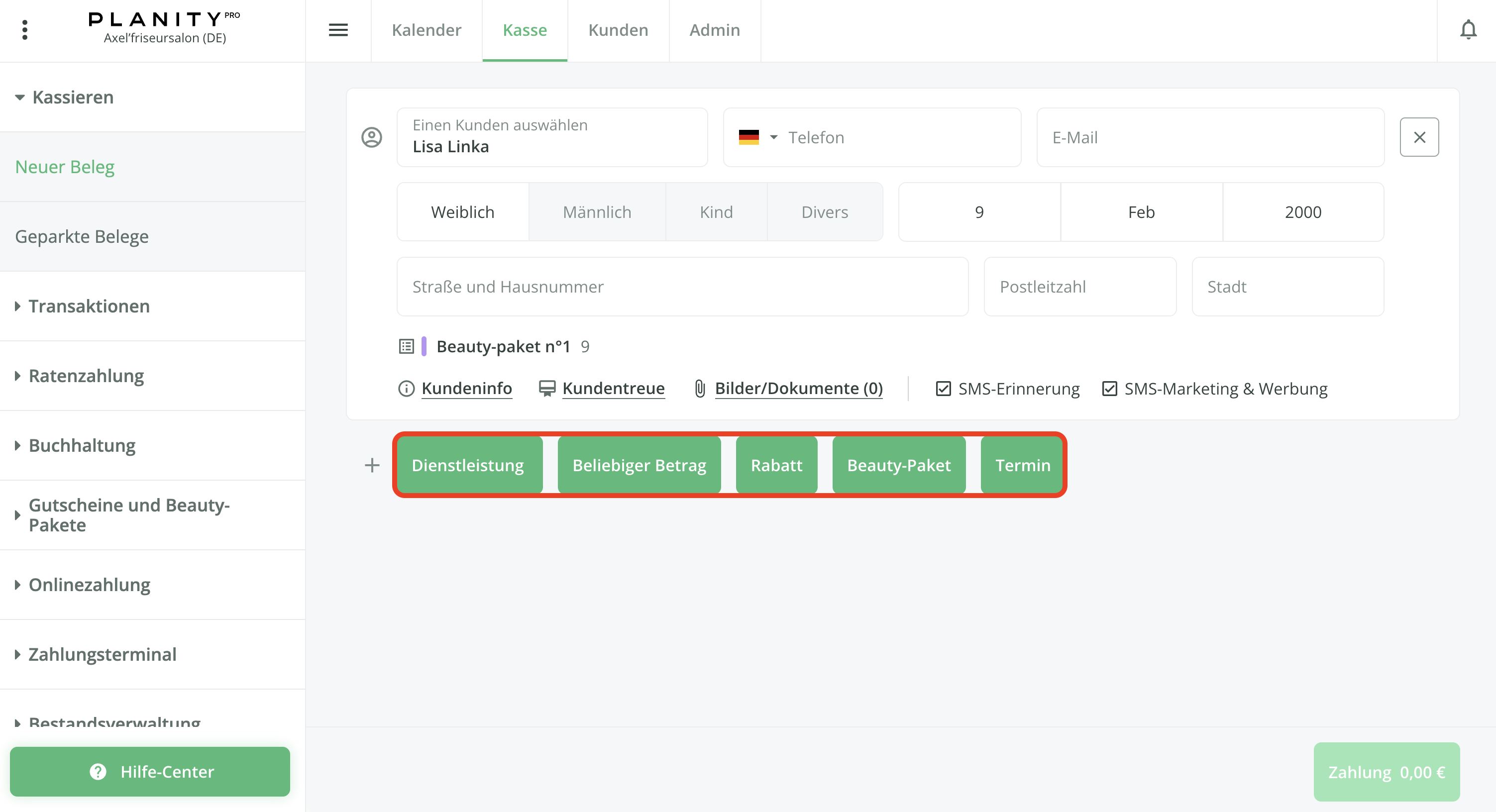Image resolution: width=1496 pixels, height=812 pixels.
Task: Click the Kundeninfo info icon
Action: pyautogui.click(x=406, y=388)
